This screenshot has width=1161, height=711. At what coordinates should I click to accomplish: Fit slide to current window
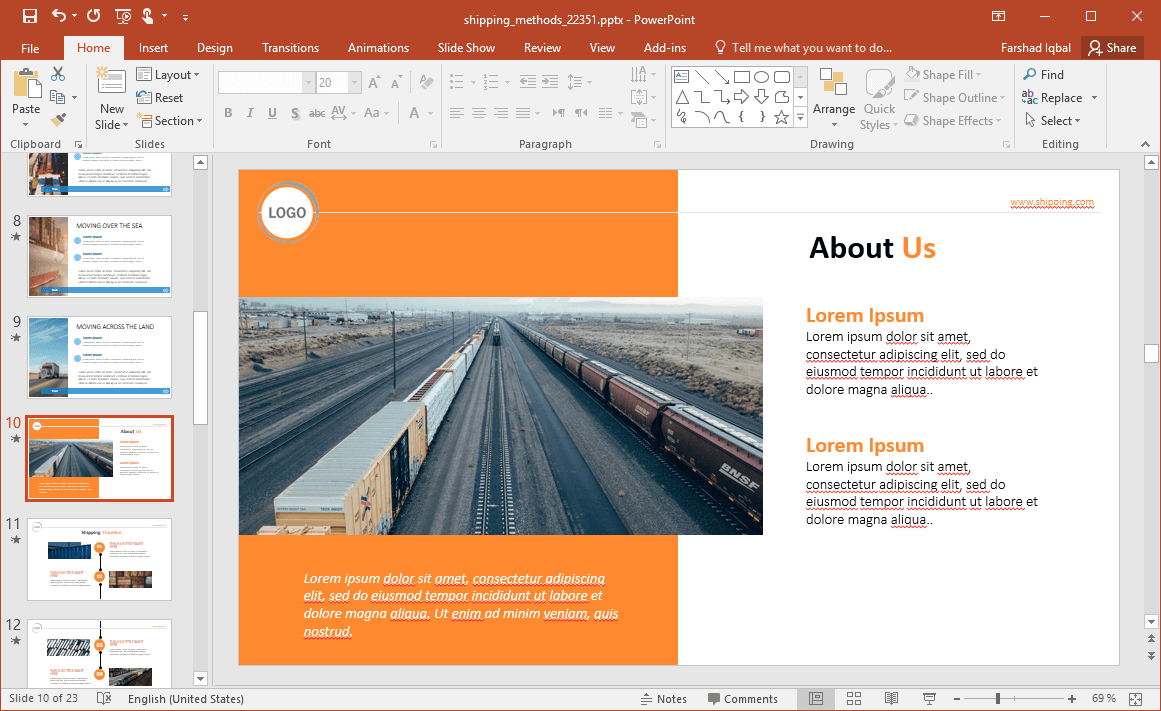coord(1135,699)
